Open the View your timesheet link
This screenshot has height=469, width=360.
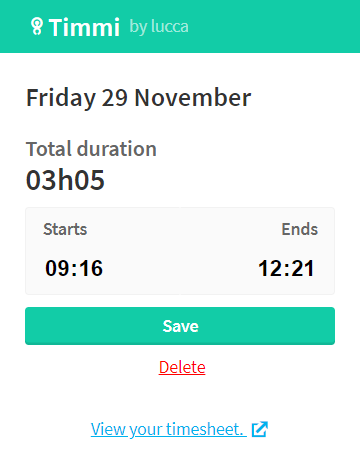point(169,429)
